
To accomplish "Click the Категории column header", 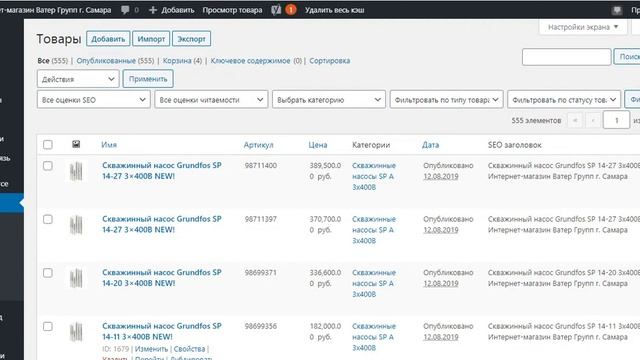I will (x=371, y=144).
